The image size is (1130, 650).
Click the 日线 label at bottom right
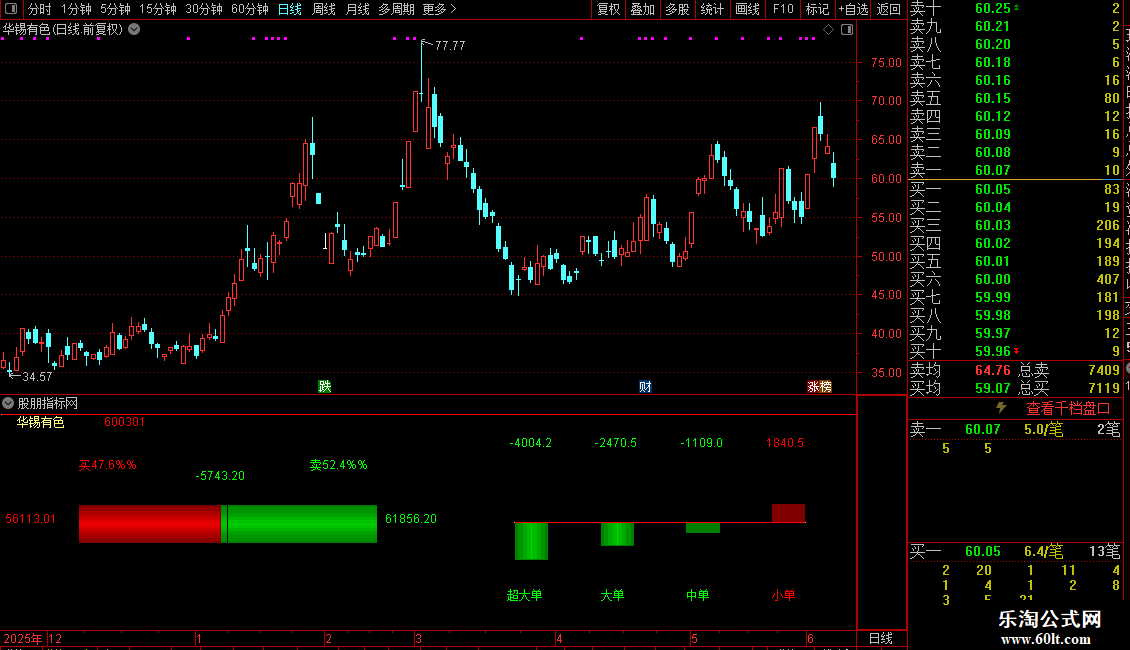(881, 638)
